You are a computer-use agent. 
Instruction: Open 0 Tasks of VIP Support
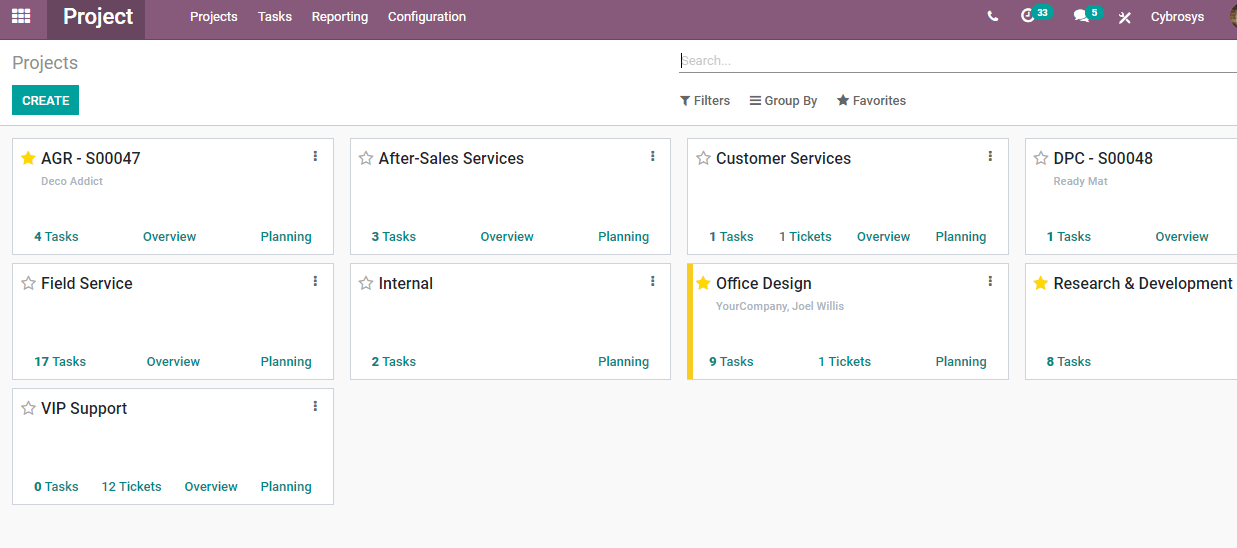[x=56, y=487]
